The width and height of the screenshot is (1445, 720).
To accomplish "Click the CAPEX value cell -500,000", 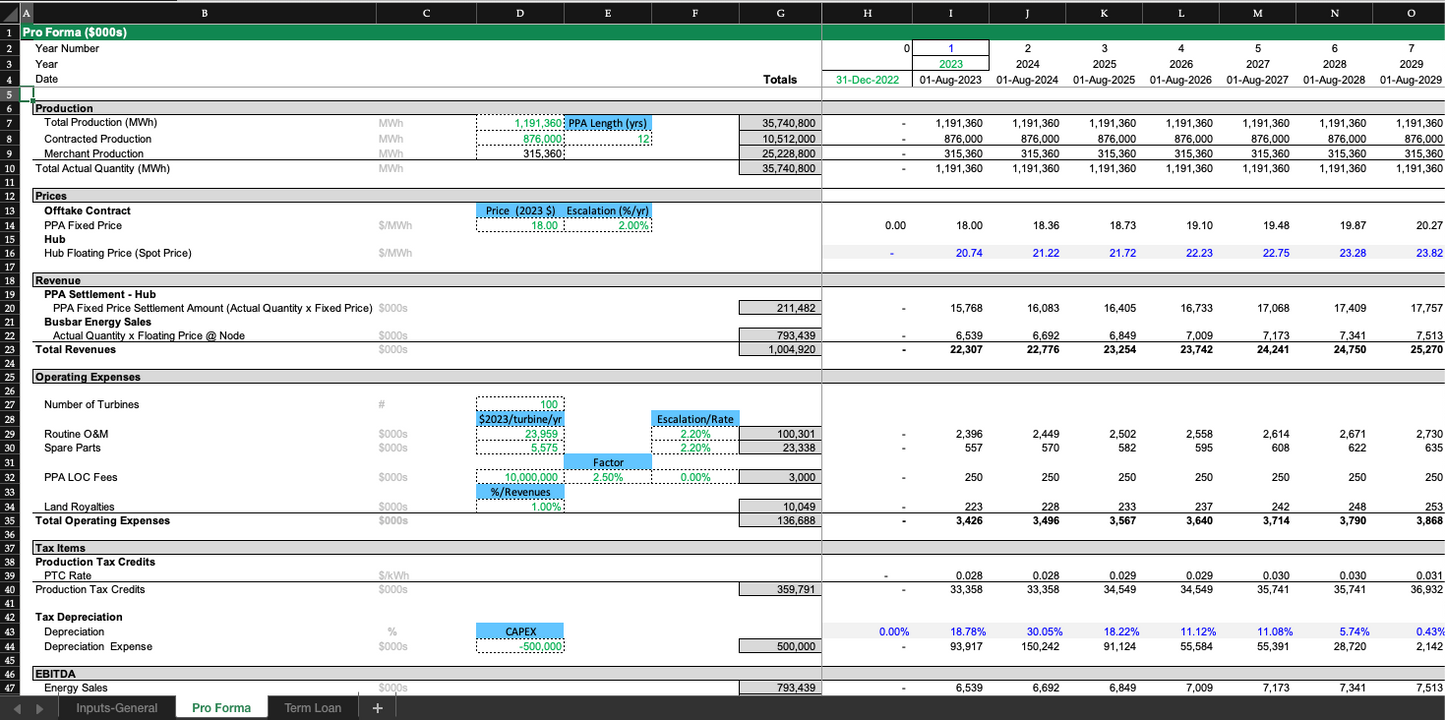I will (520, 647).
